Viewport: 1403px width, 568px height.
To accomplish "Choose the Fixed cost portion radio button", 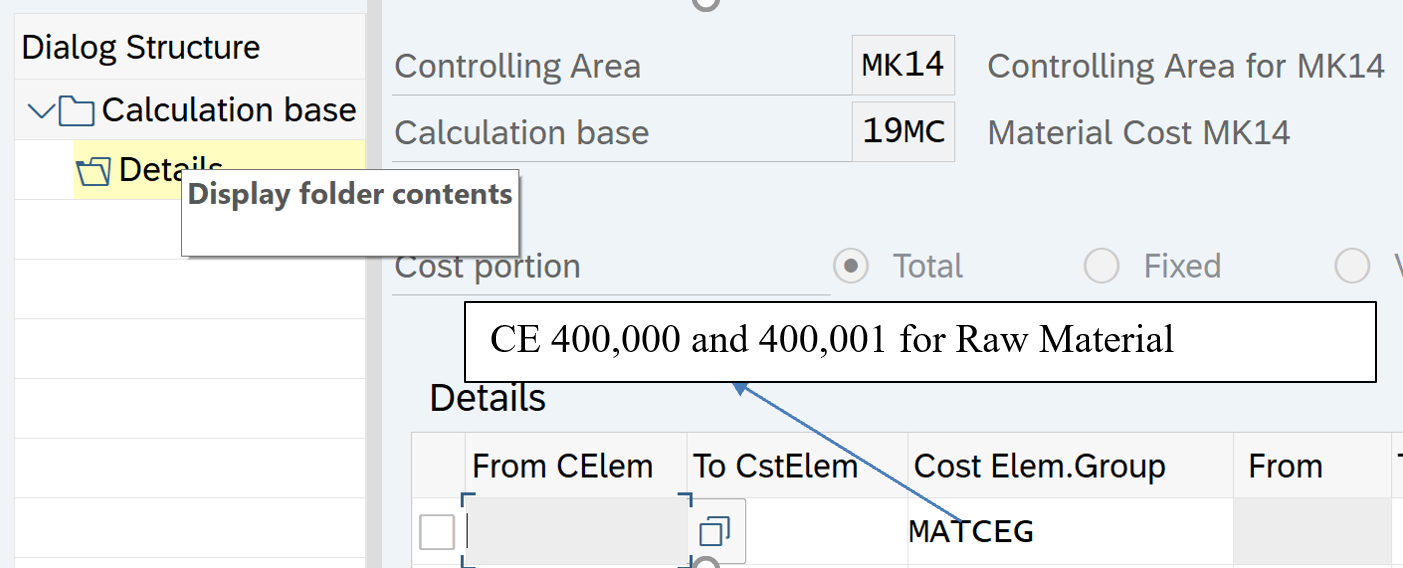I will [1101, 266].
